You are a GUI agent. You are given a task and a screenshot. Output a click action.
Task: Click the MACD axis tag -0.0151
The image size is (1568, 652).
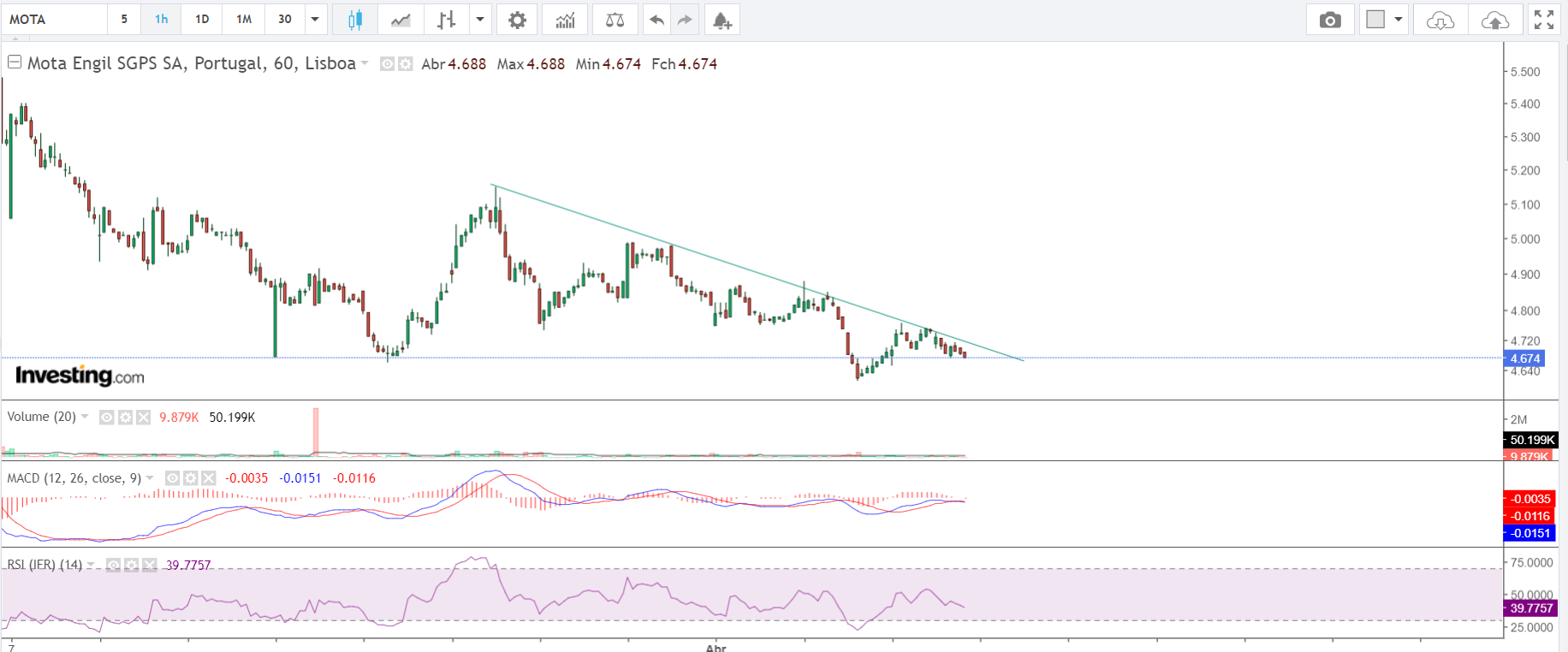(x=1530, y=533)
